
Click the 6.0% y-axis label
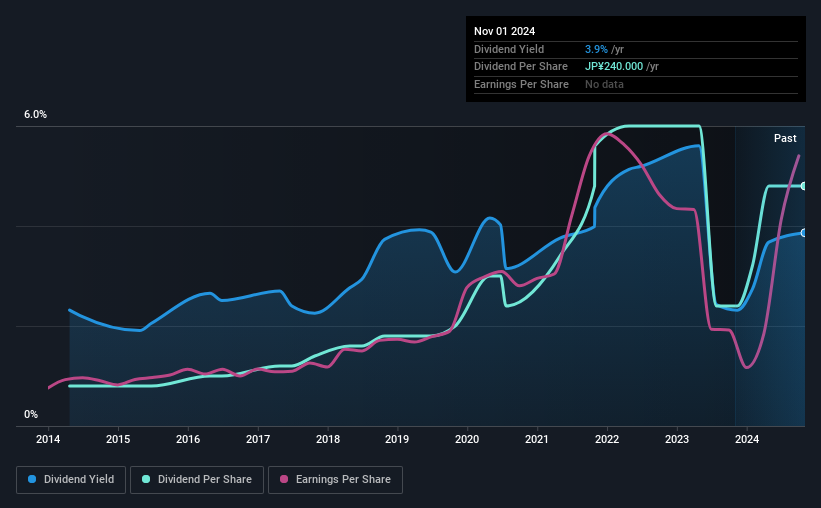36,115
